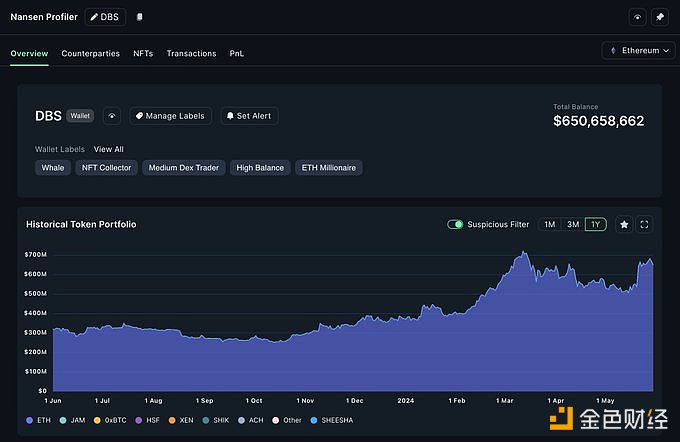Open the NFTs tab
Image resolution: width=680 pixels, height=442 pixels.
point(143,53)
